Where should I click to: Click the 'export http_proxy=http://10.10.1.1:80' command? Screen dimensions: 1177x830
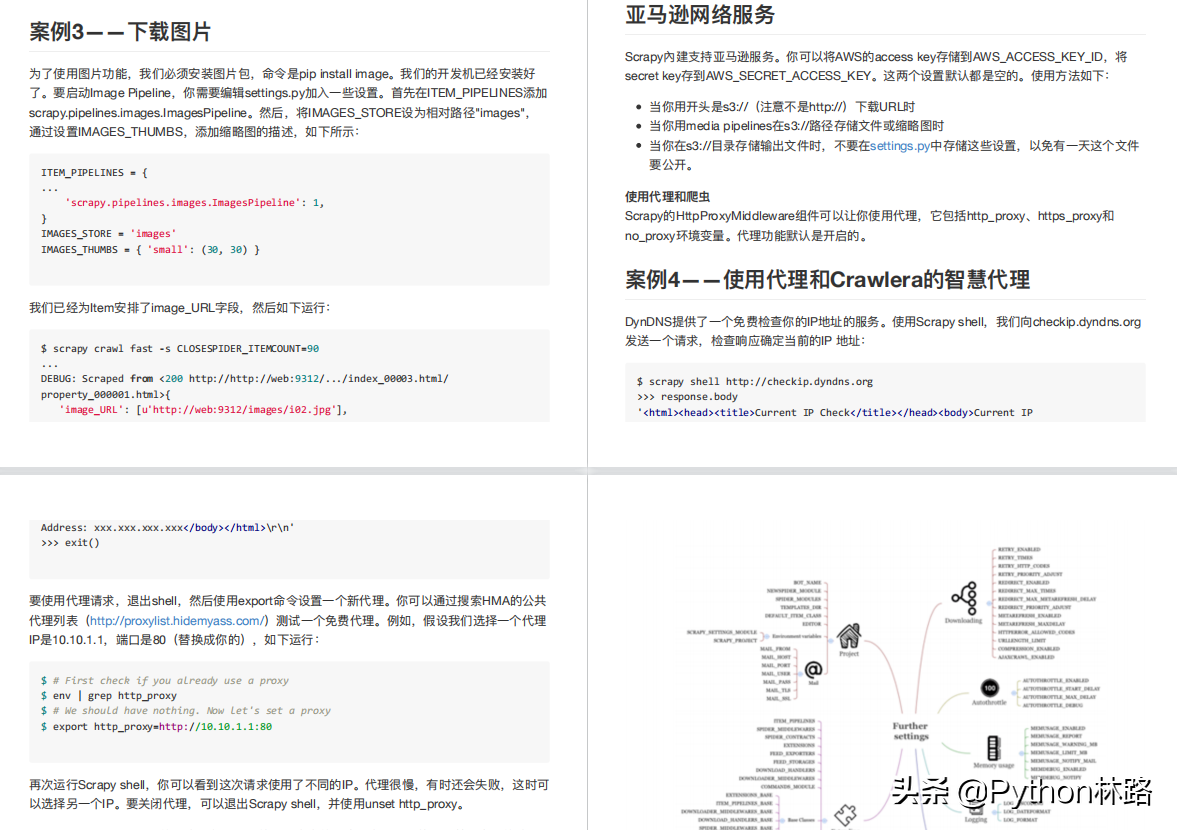[x=156, y=726]
